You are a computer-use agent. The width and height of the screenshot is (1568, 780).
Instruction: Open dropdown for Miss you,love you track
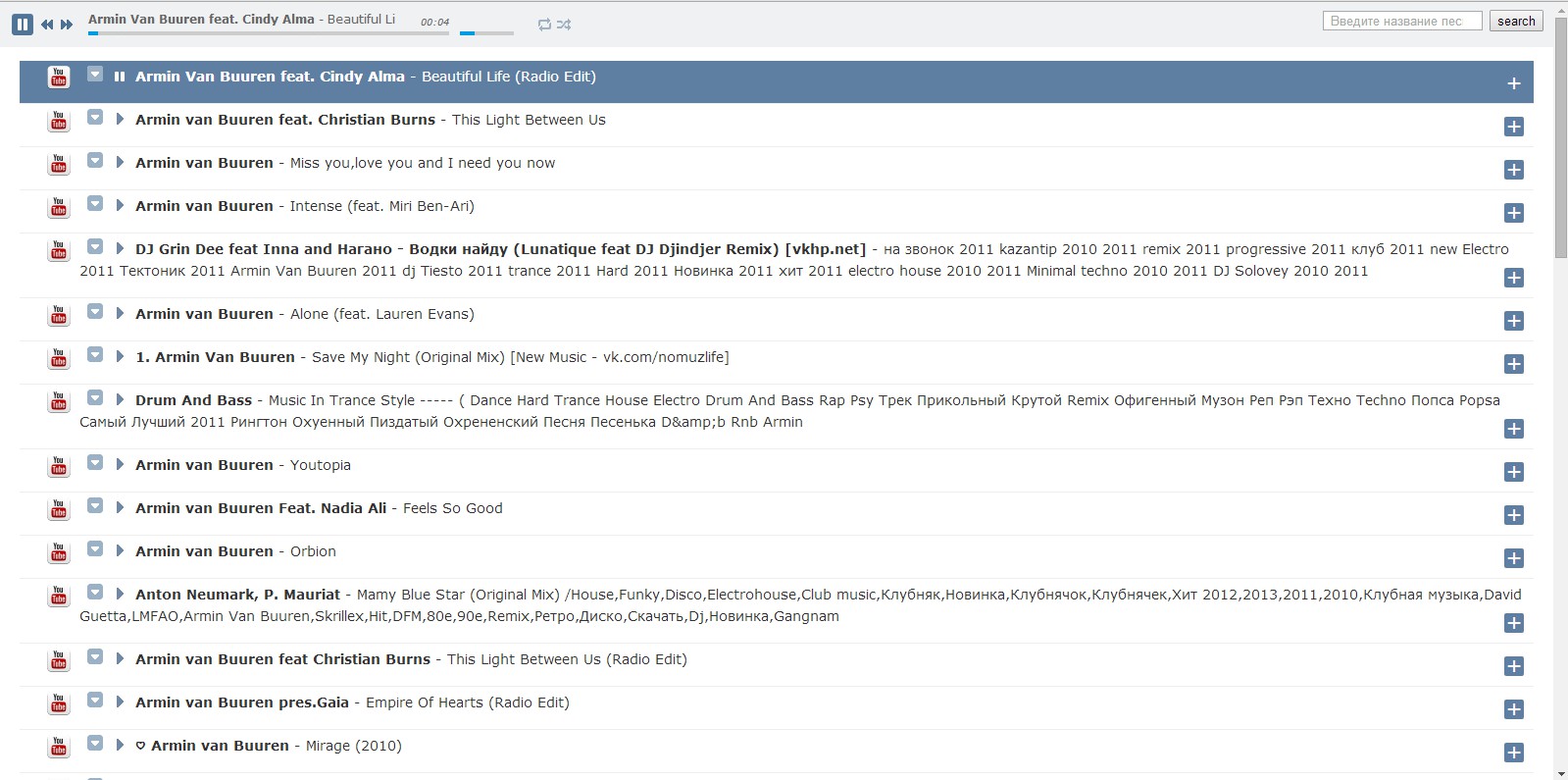click(x=95, y=160)
